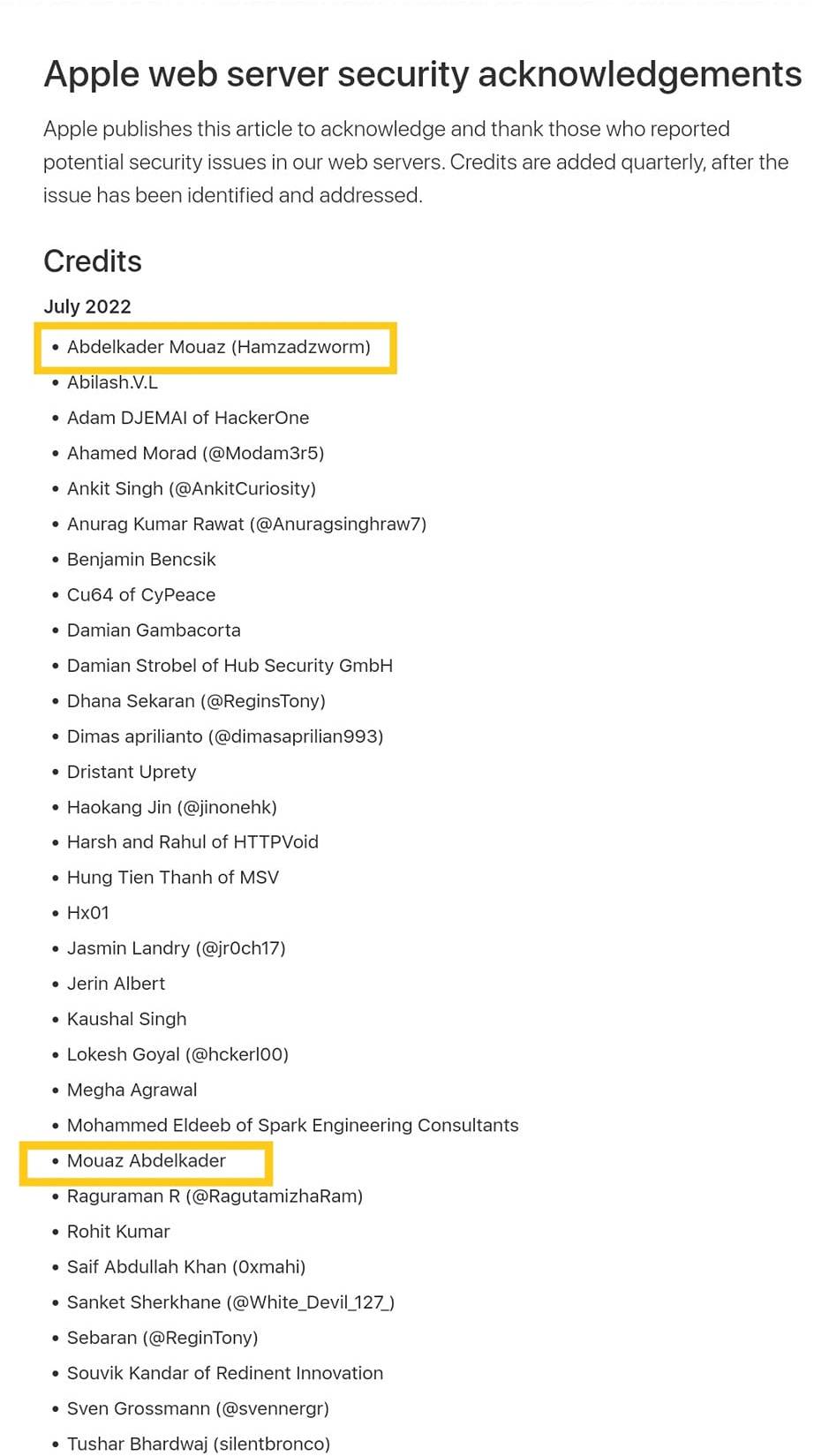The height and width of the screenshot is (1456, 814).
Task: Click 'Adam DJEMAI of HackerOne' entry
Action: (x=188, y=418)
